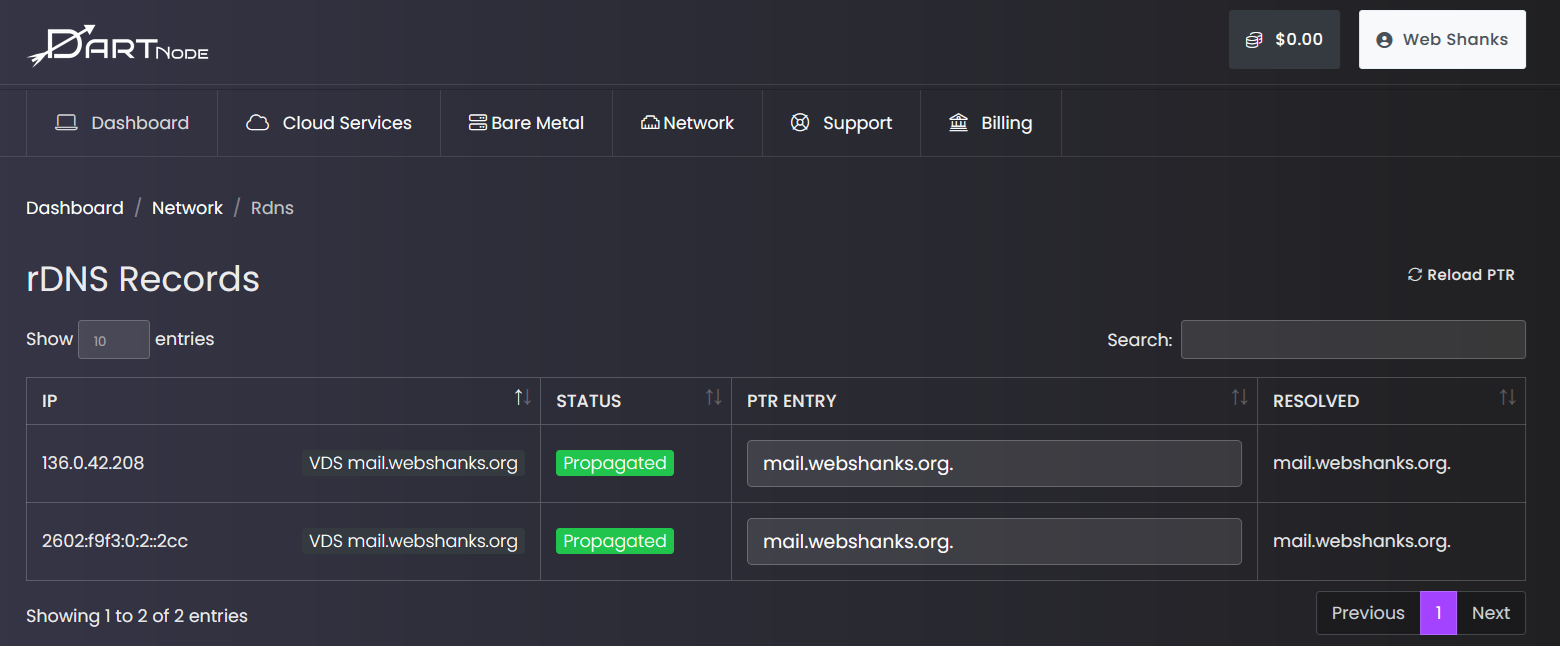Sort by the RESOLVED column arrows
Viewport: 1560px width, 646px height.
click(1507, 398)
